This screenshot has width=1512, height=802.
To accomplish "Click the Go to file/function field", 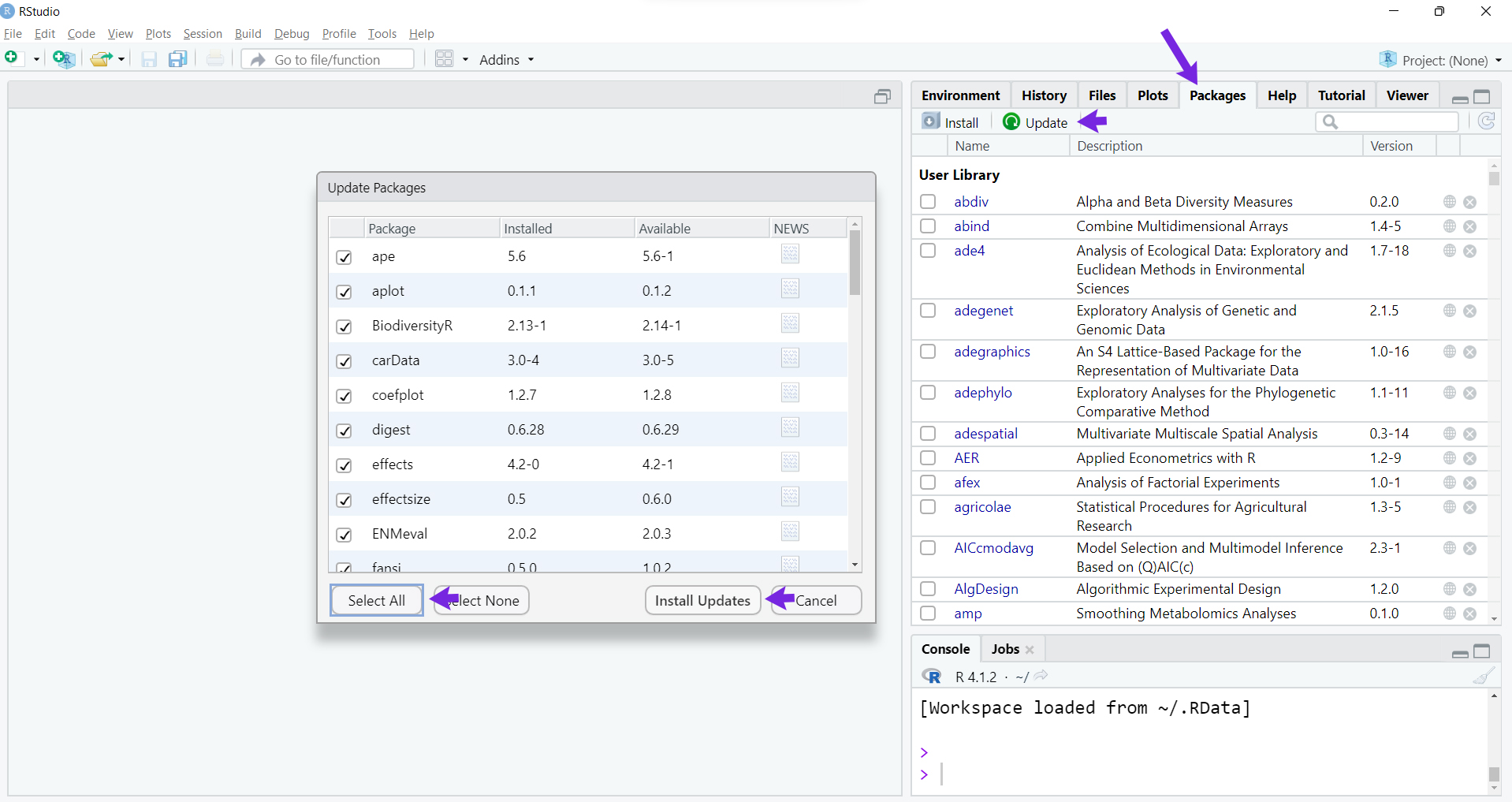I will tap(328, 59).
